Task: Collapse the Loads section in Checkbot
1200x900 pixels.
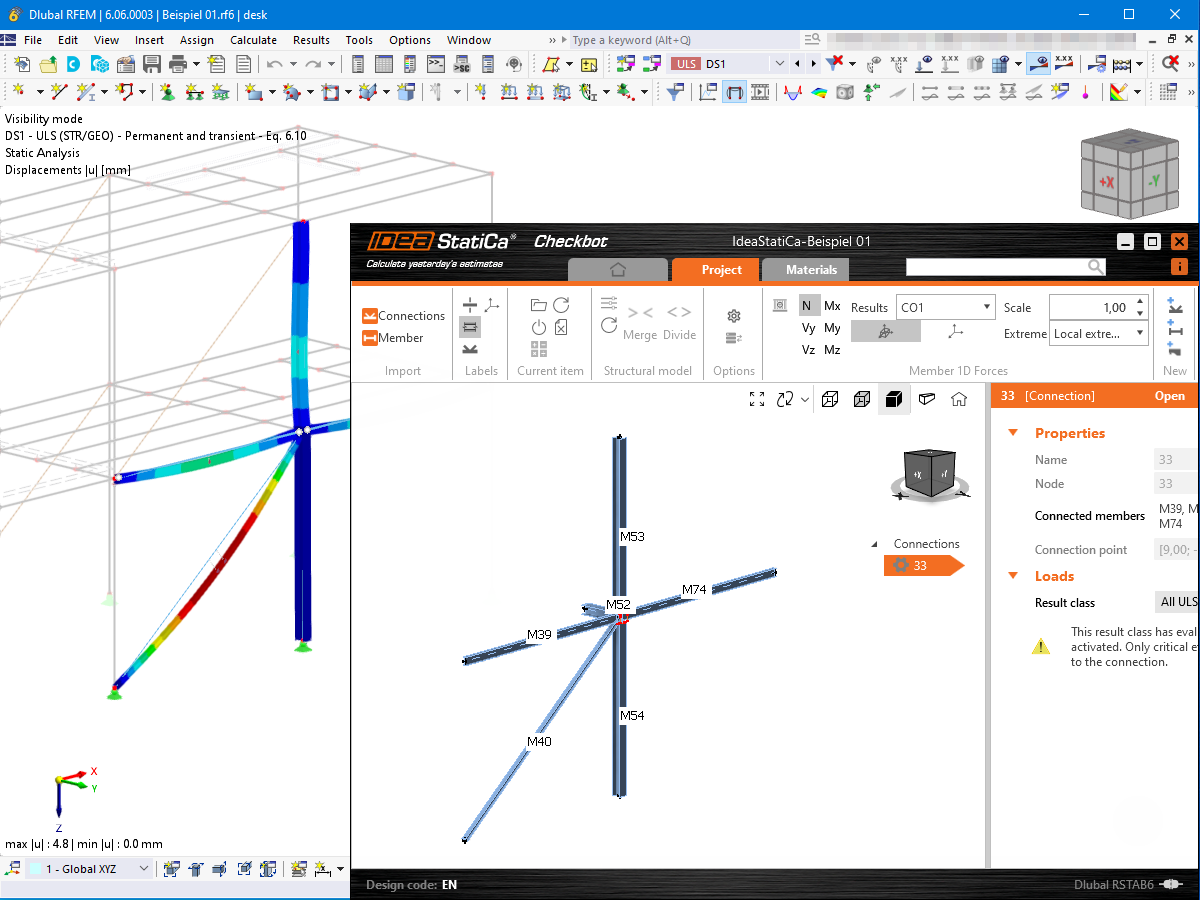Action: click(1013, 576)
